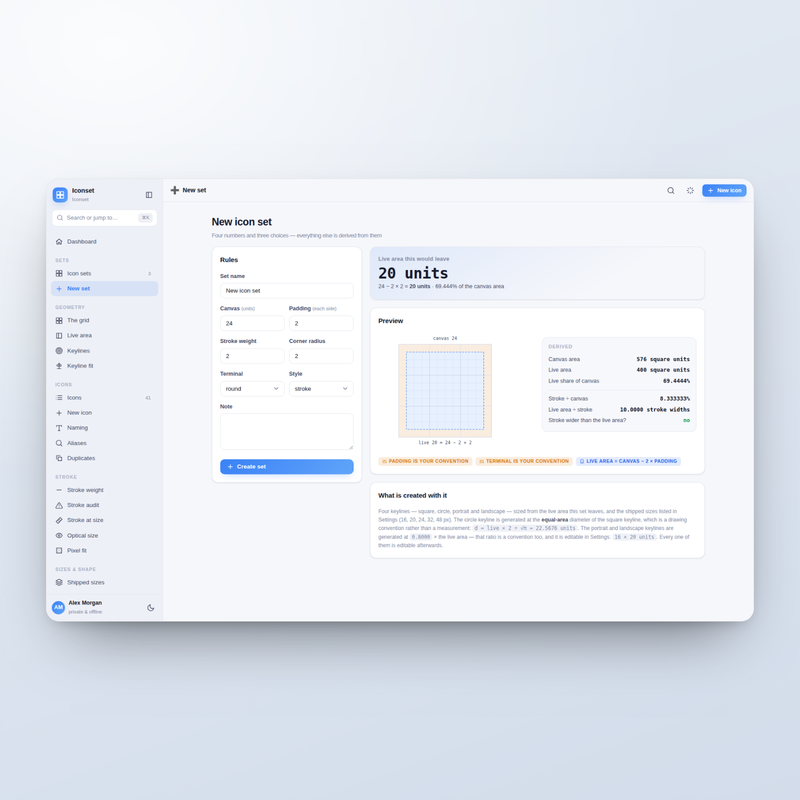800x800 pixels.
Task: Click the 20 units live area value
Action: pos(413,273)
